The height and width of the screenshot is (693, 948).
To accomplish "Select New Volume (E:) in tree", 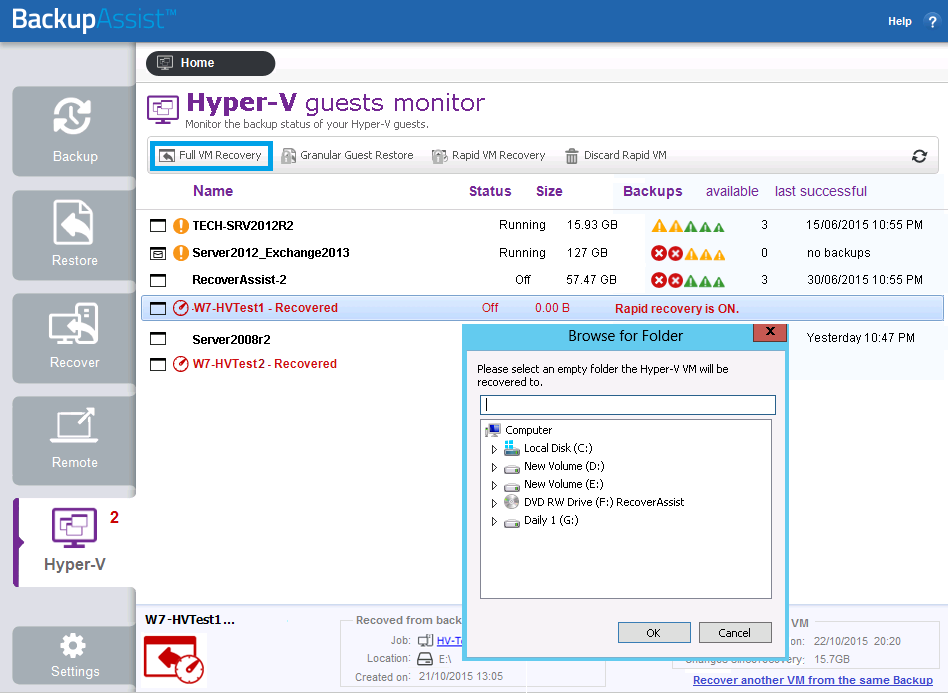I will pos(563,484).
